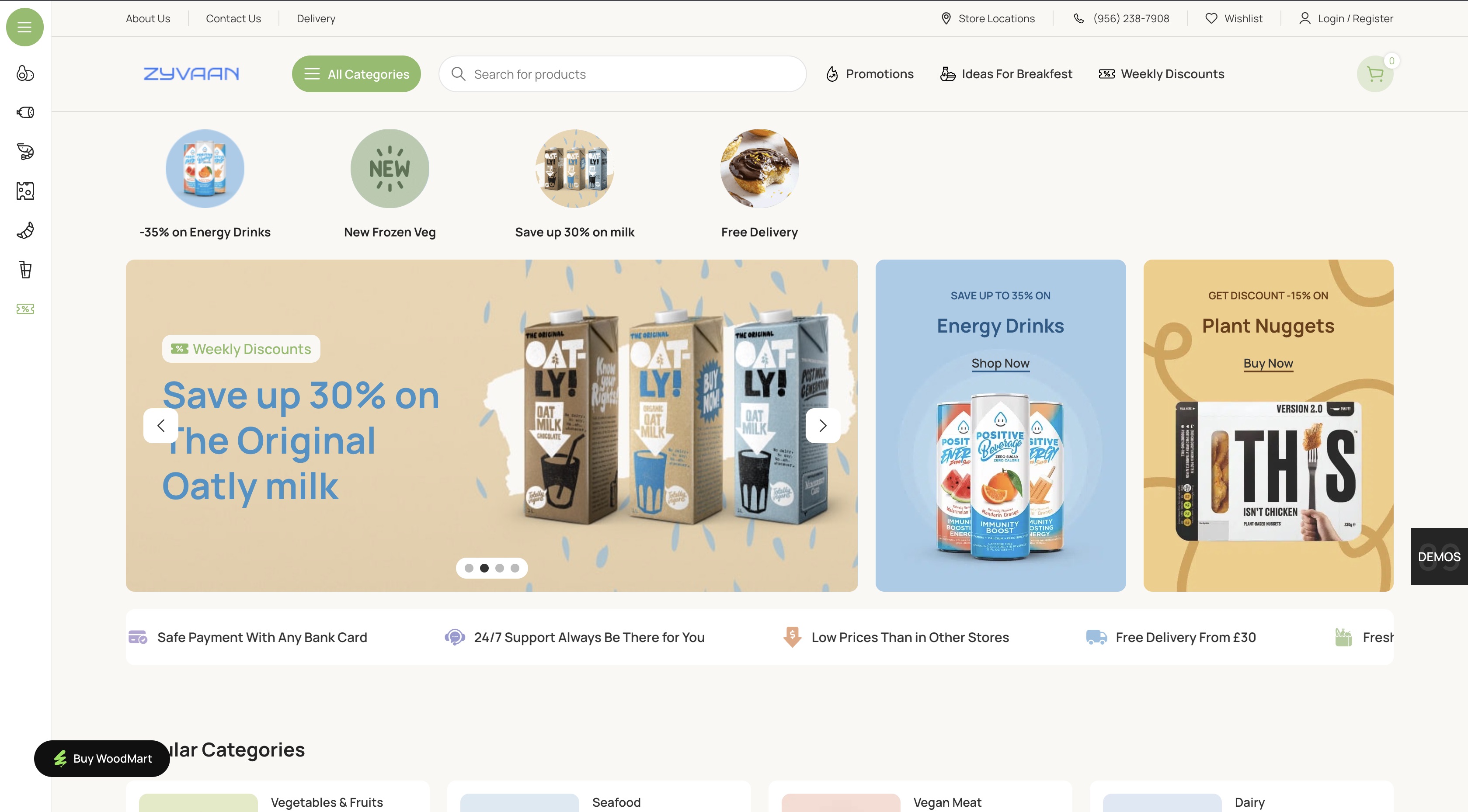Go to the previous banner slide

click(161, 425)
